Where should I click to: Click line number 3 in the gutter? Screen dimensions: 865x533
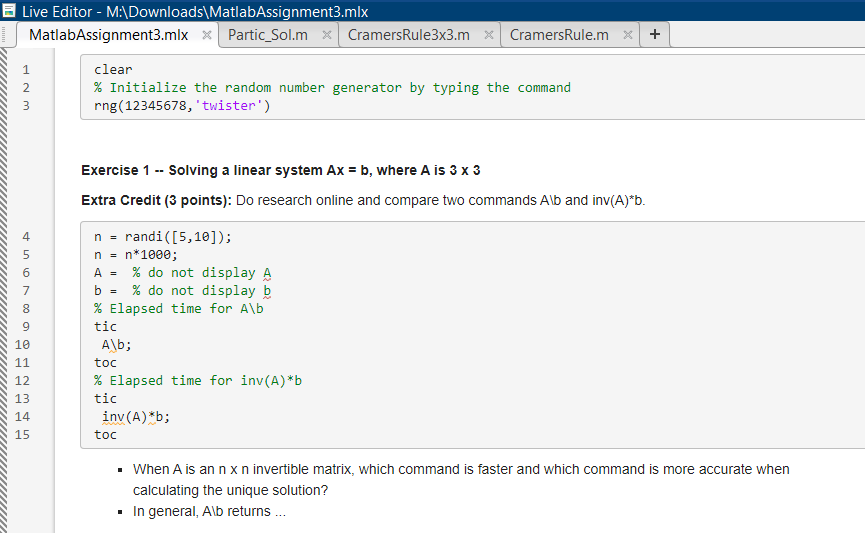[26, 106]
